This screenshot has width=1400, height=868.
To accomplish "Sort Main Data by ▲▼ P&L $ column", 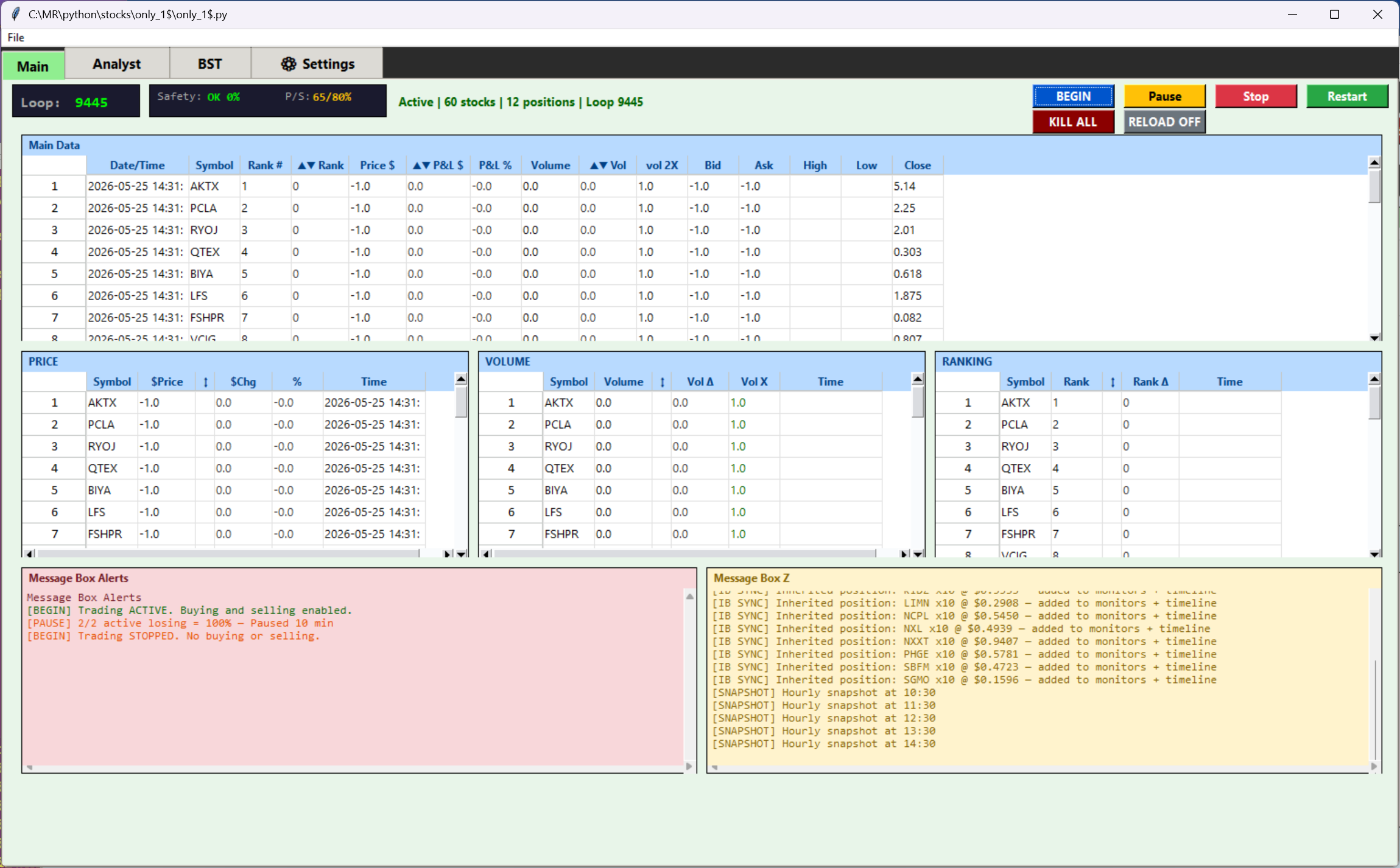I will click(438, 165).
